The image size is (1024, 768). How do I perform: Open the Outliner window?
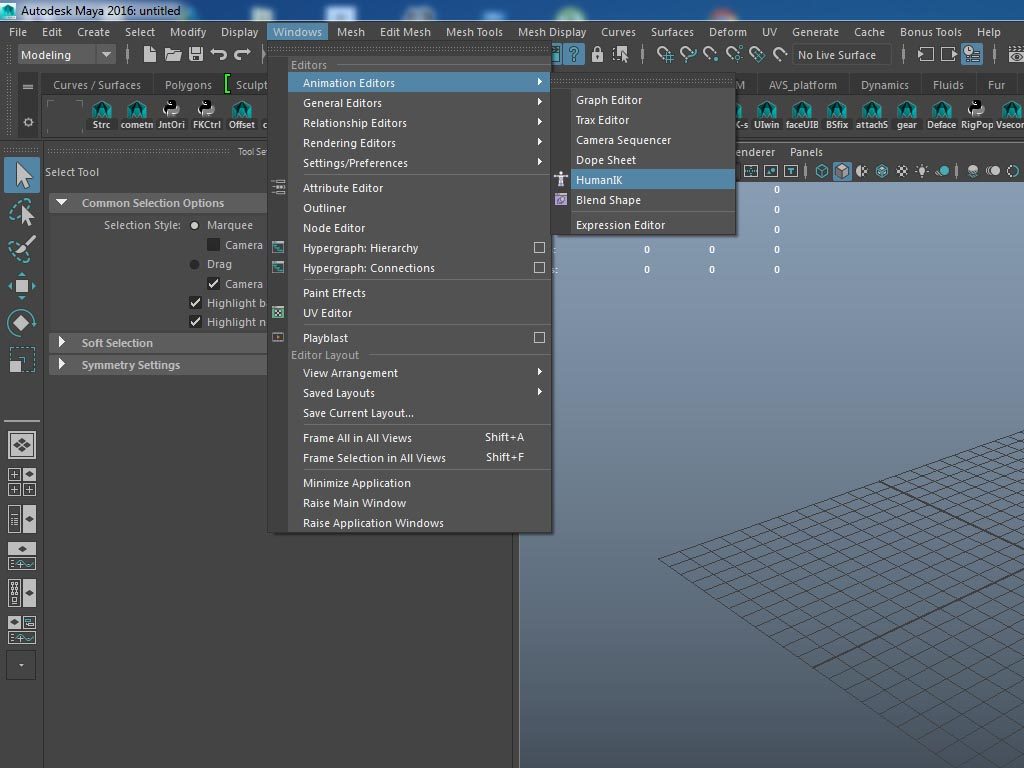point(419,208)
